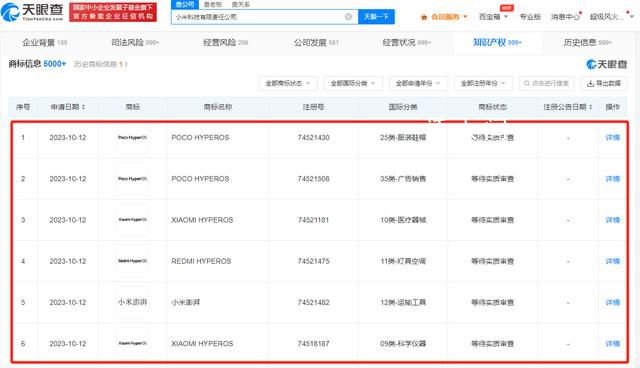The image size is (640, 368).
Task: Switch to 知识产权 tab
Action: (497, 42)
